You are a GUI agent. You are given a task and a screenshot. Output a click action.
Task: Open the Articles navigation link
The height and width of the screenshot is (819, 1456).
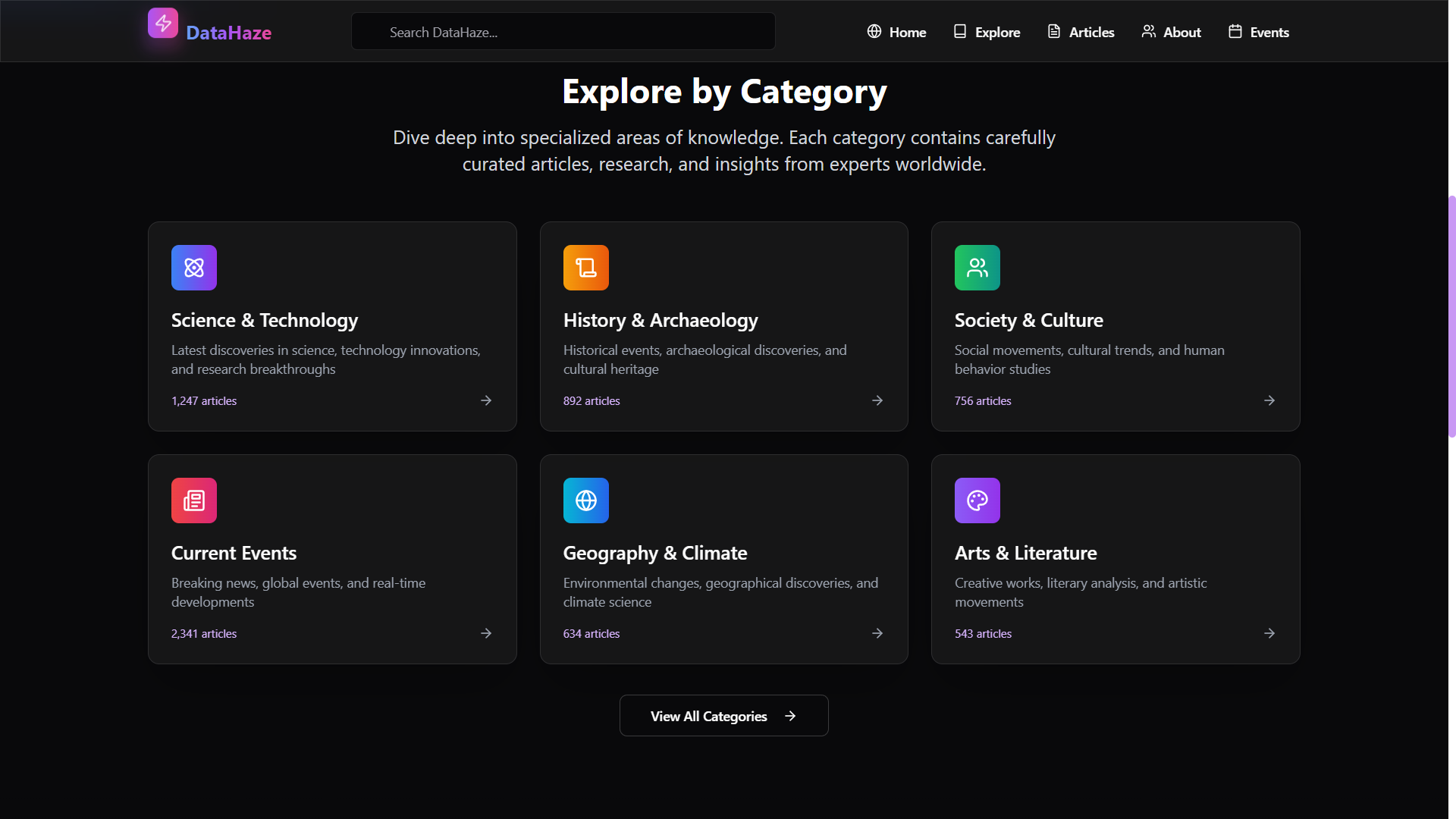(1081, 32)
